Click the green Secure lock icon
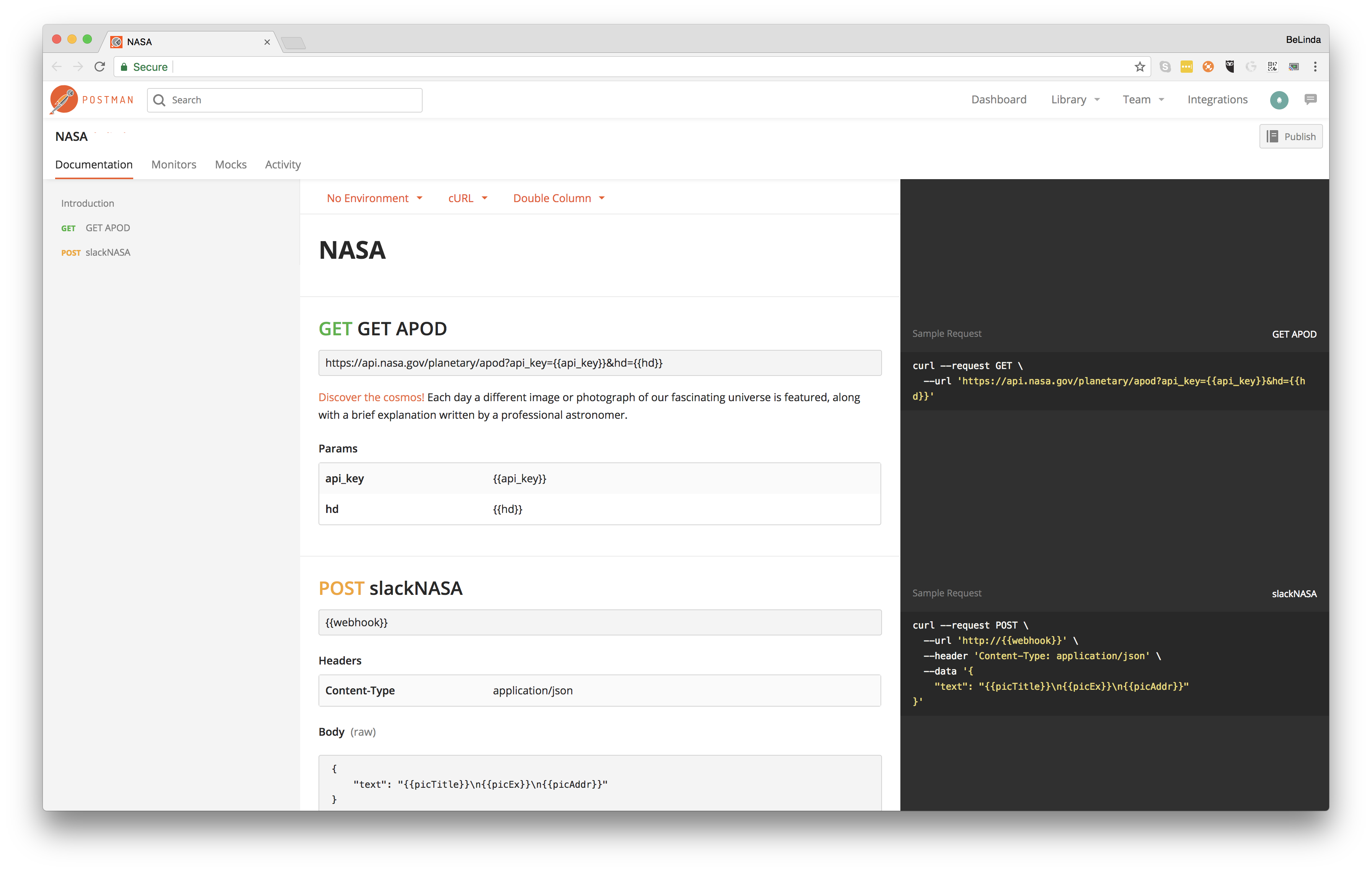1372x872 pixels. (124, 67)
